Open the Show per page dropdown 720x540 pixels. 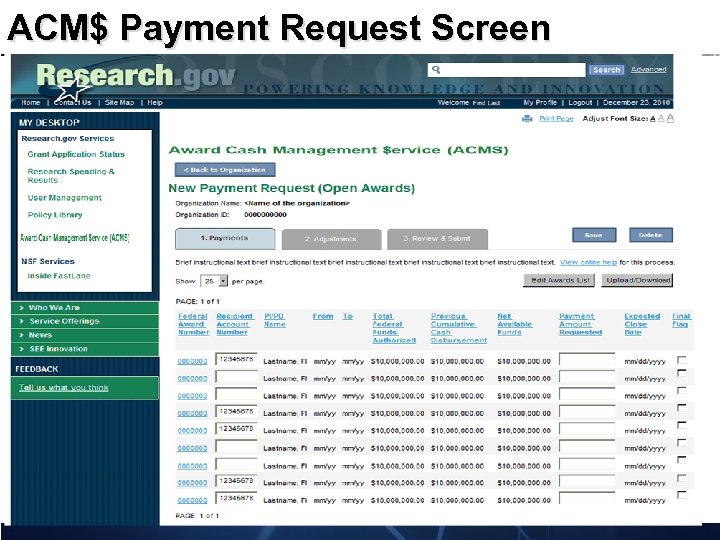[214, 281]
